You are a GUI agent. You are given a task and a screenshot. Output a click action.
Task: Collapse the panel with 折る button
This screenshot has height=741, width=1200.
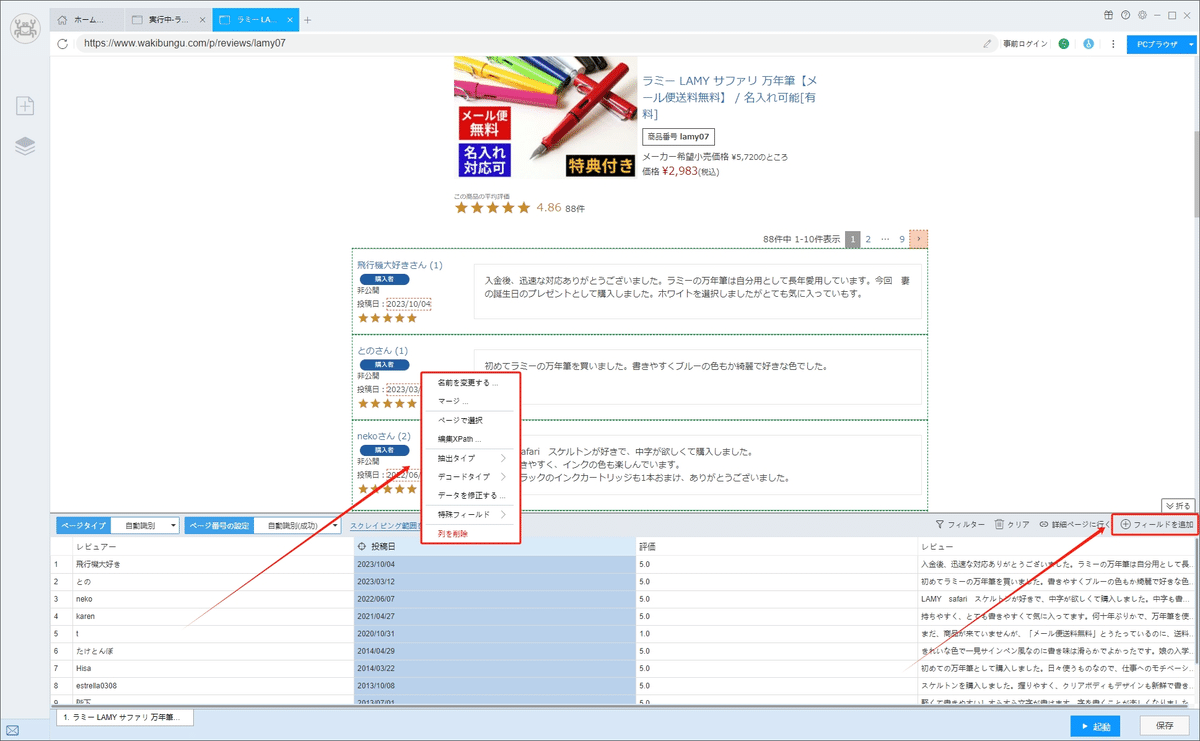[1177, 506]
